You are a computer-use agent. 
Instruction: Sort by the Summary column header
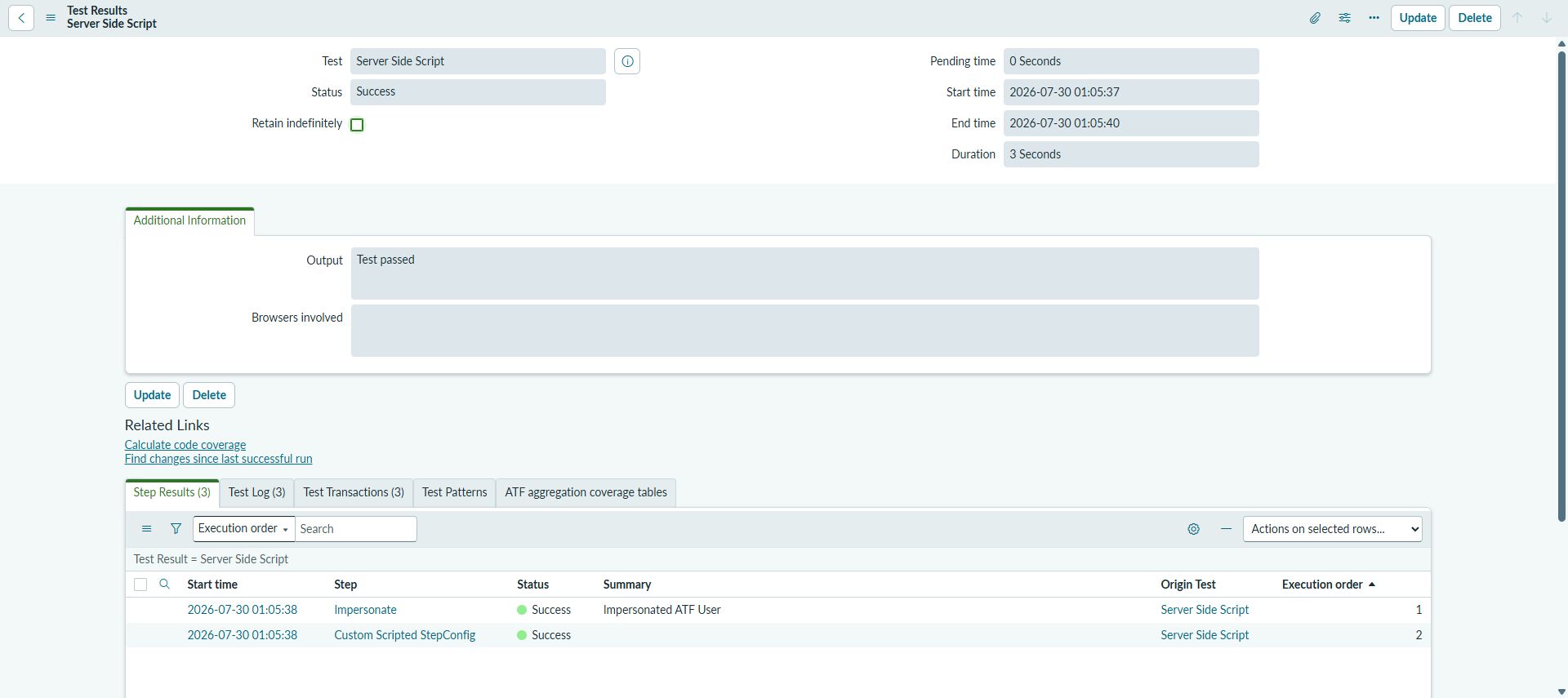coord(627,585)
